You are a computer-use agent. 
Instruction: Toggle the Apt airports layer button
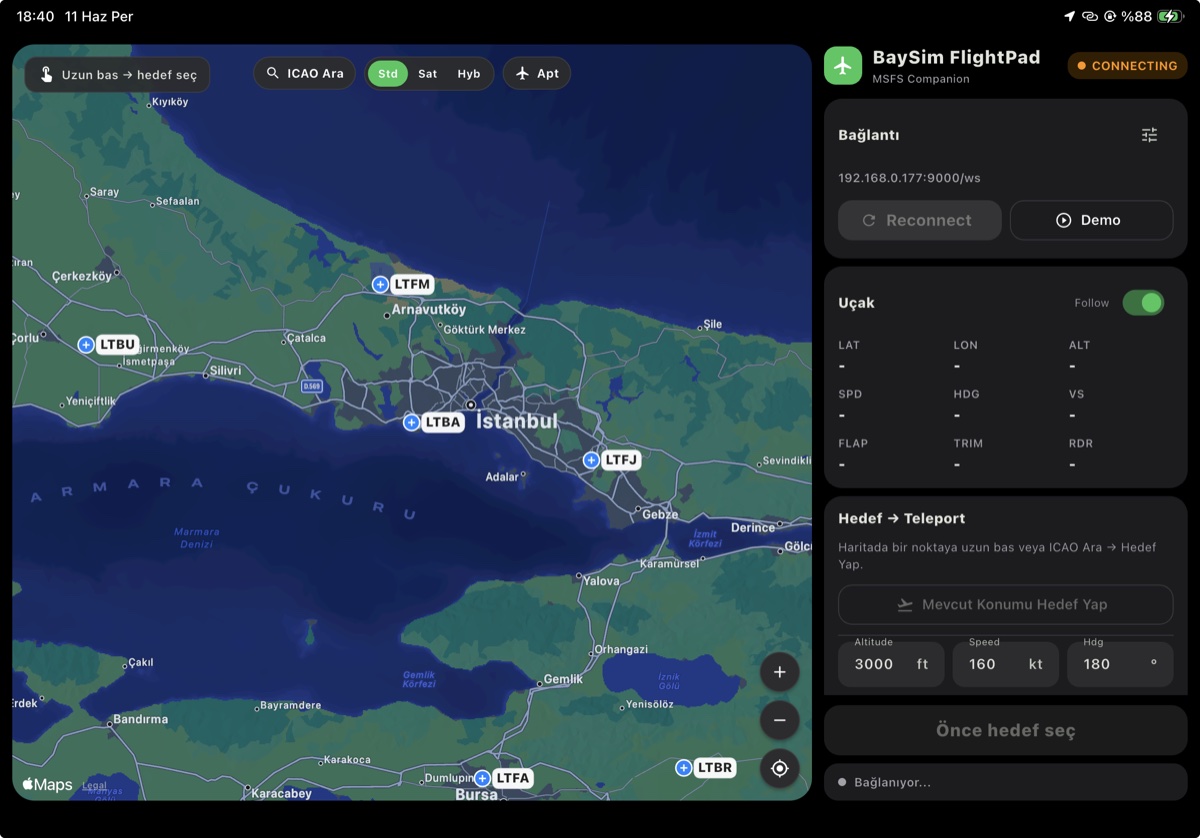coord(537,74)
